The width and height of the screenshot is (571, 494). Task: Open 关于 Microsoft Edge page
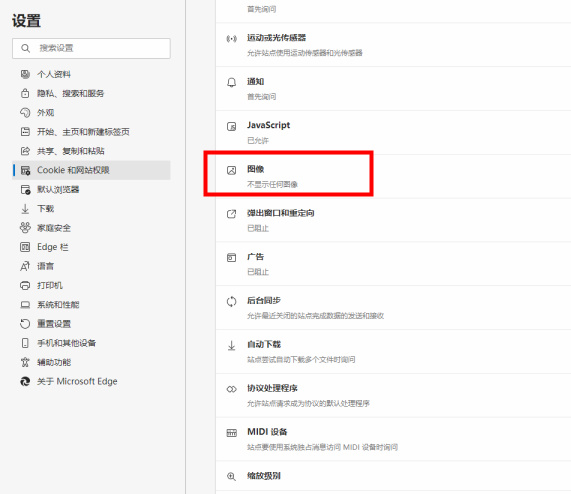click(91, 382)
